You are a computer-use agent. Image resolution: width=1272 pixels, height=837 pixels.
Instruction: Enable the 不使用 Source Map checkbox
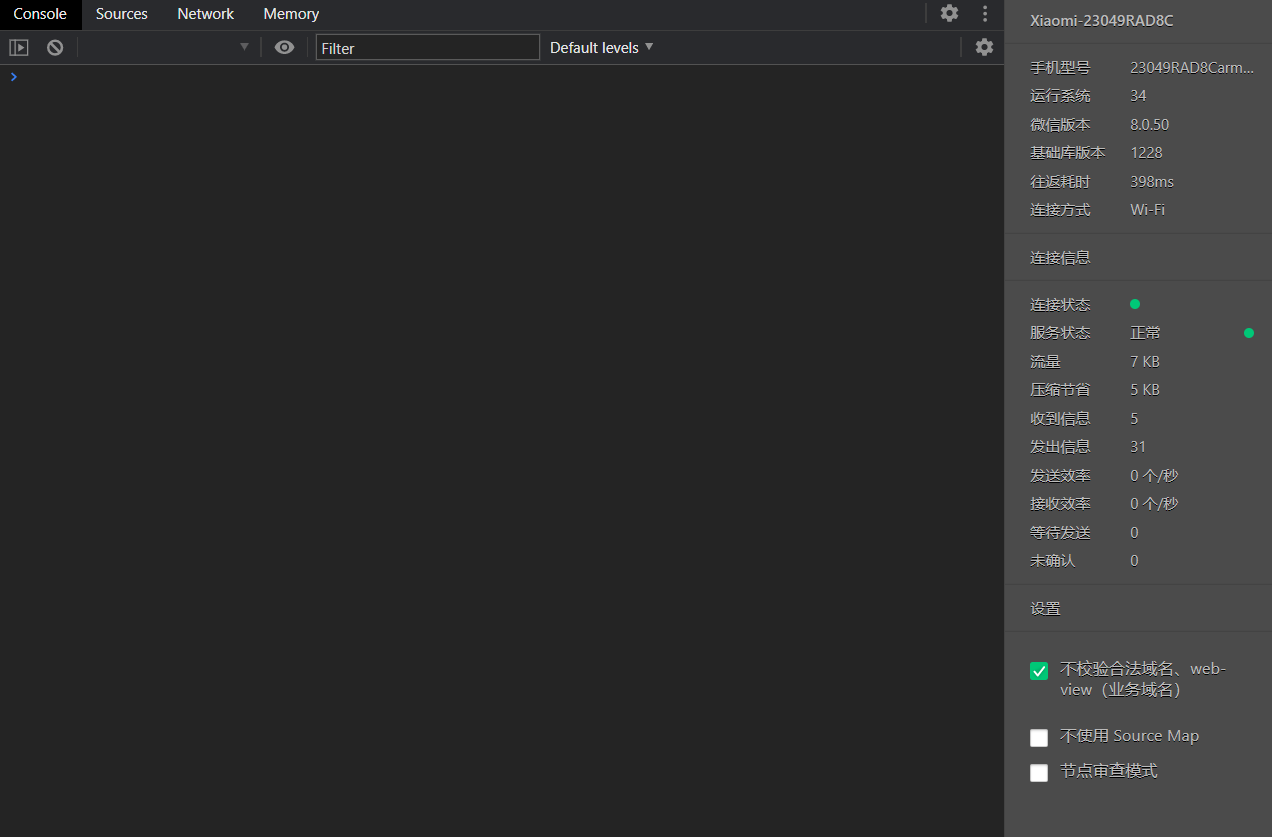pos(1039,737)
